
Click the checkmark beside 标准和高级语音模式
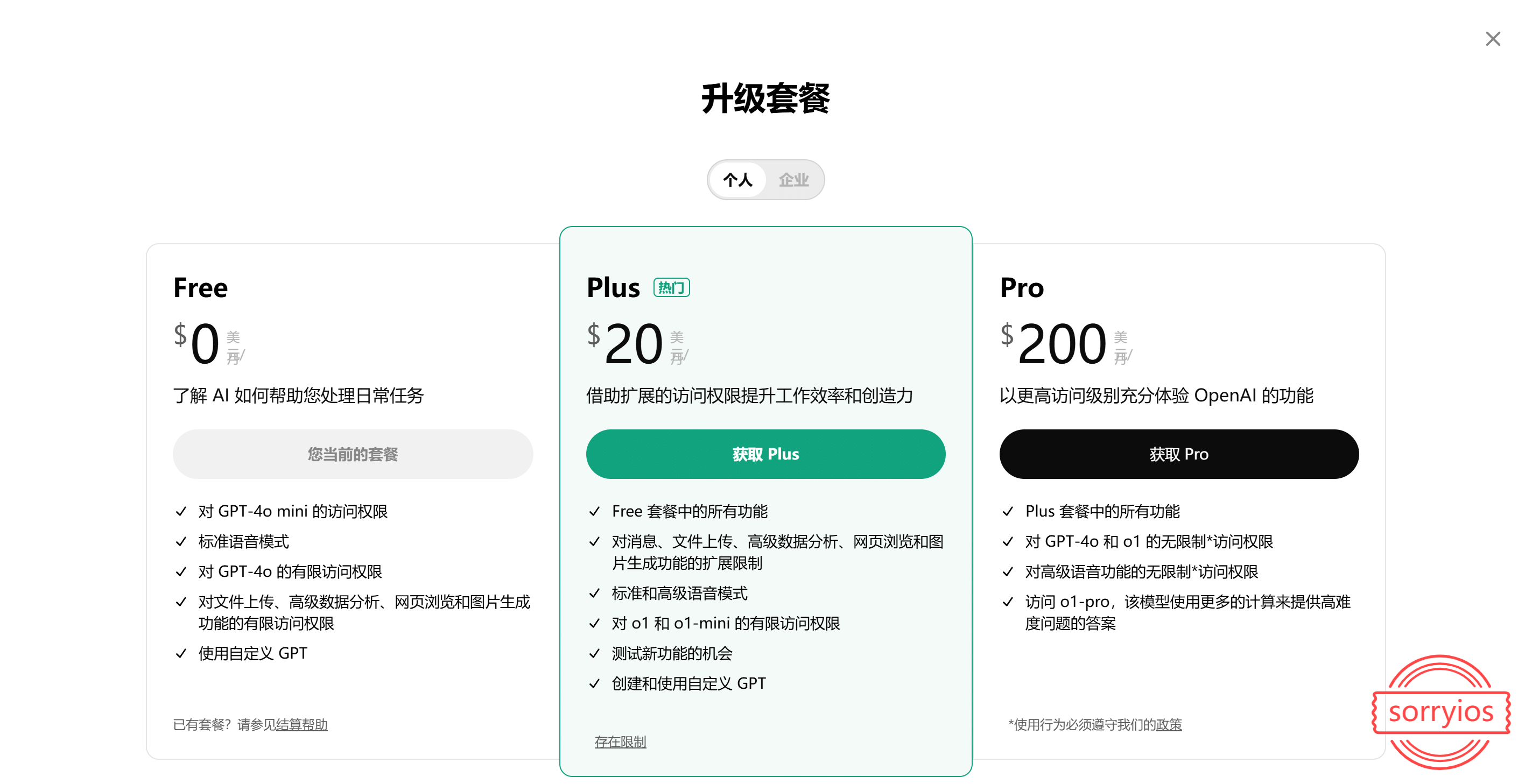point(594,592)
